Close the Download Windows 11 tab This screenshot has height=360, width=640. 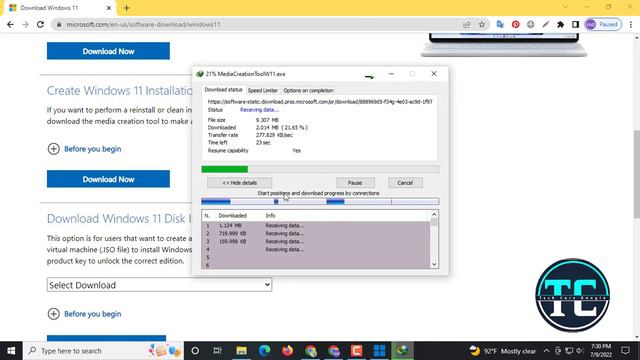tap(109, 8)
